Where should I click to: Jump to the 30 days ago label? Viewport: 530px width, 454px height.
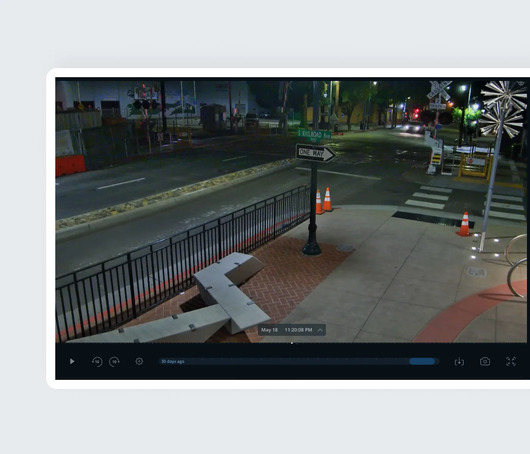[x=173, y=361]
